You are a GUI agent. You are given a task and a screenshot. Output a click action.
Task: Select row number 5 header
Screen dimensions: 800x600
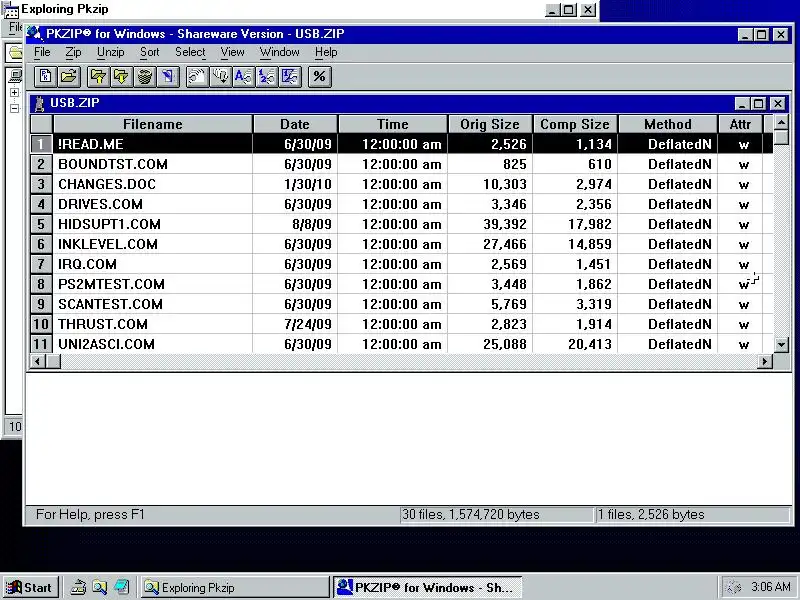[41, 224]
